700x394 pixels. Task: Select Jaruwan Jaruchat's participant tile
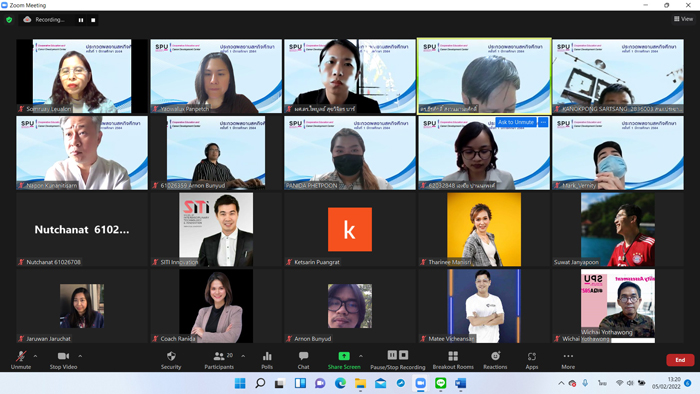click(82, 306)
